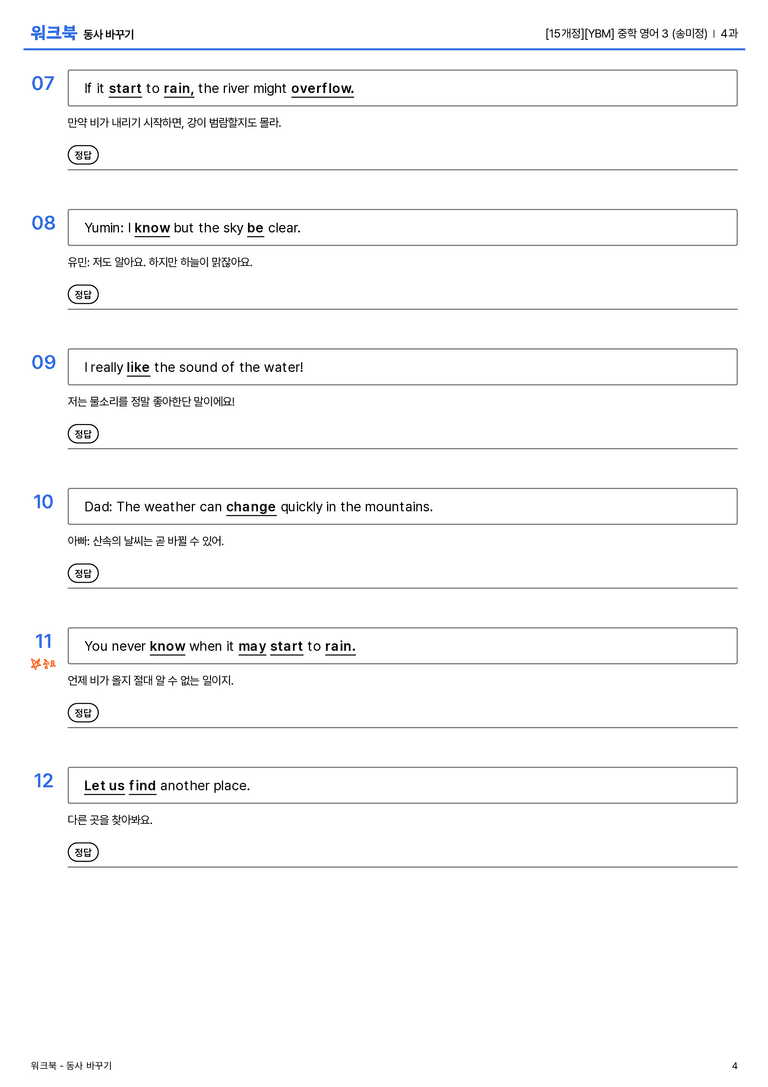Click the underlined word 'be' in question 08

pos(255,228)
